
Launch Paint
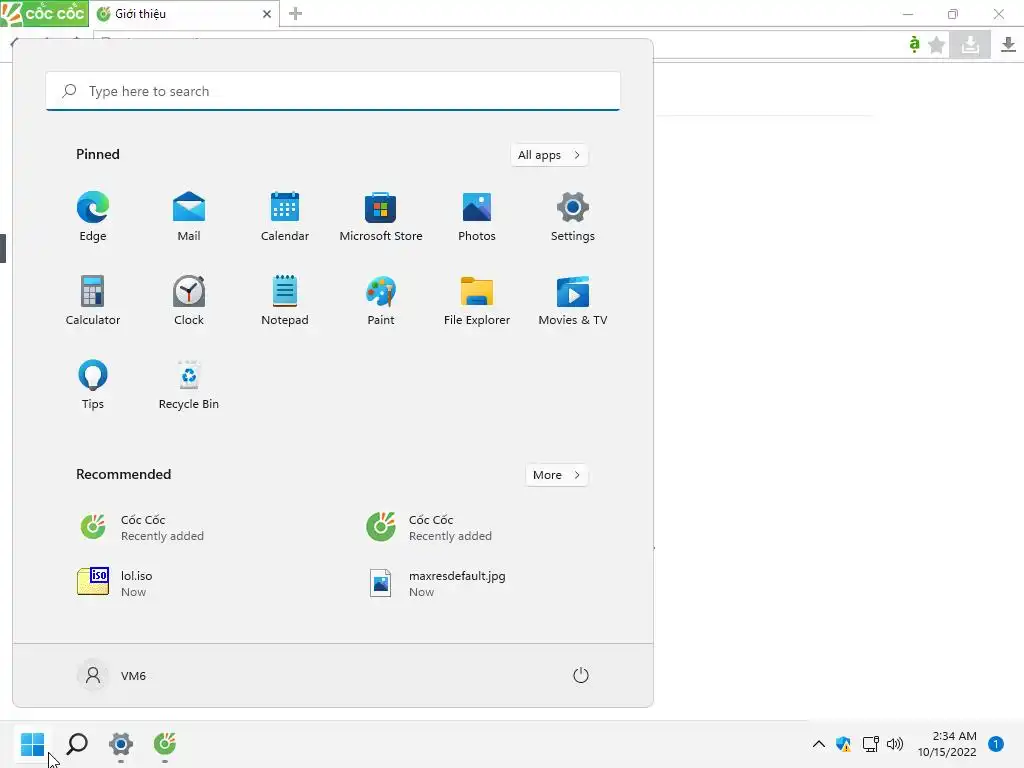click(381, 300)
